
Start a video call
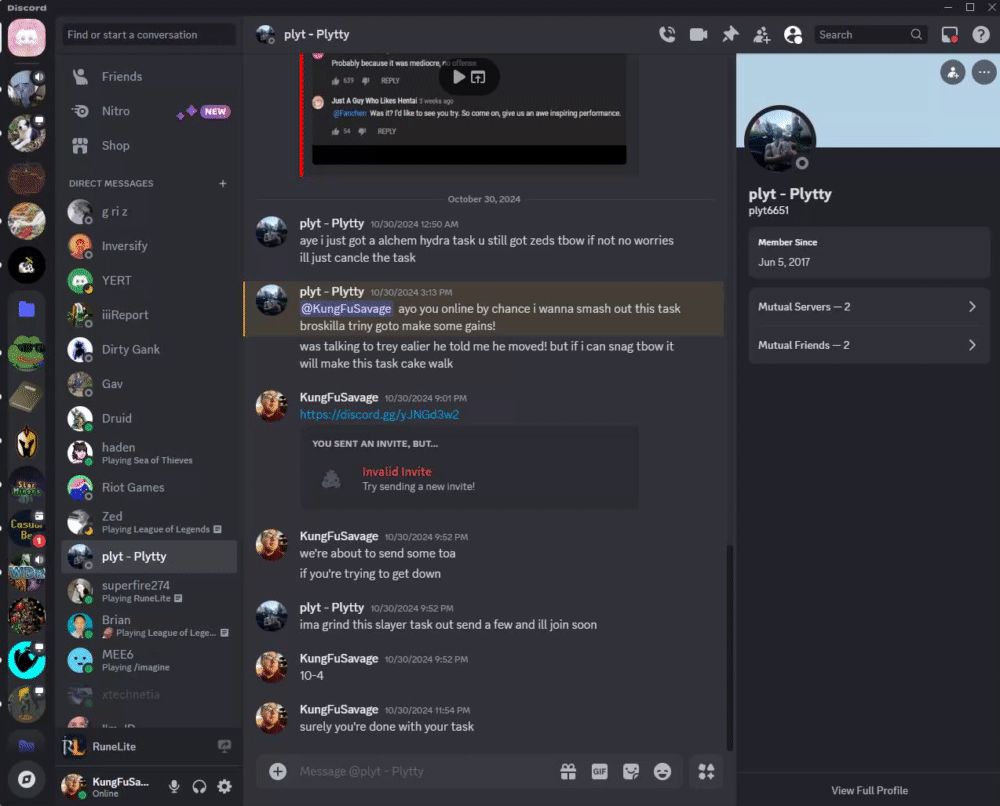698,34
